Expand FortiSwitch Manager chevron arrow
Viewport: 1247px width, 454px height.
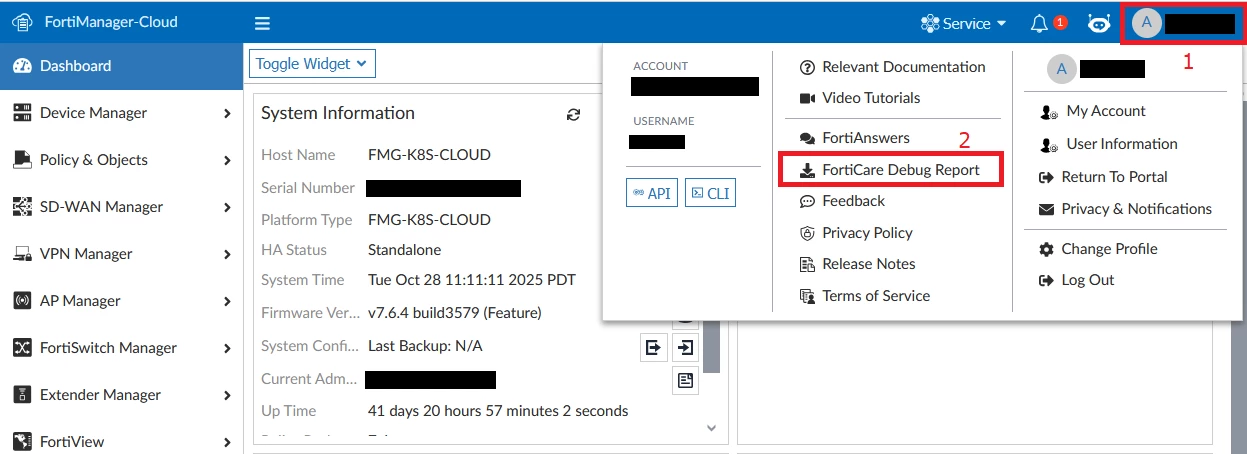click(x=228, y=349)
